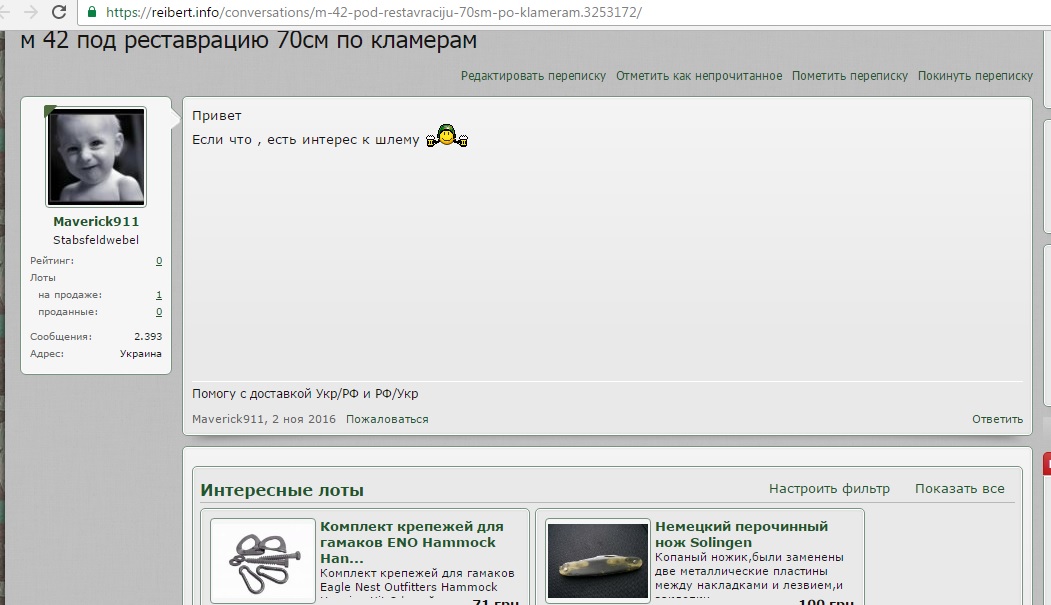
Task: Reload the page with the refresh icon
Action: click(x=59, y=13)
